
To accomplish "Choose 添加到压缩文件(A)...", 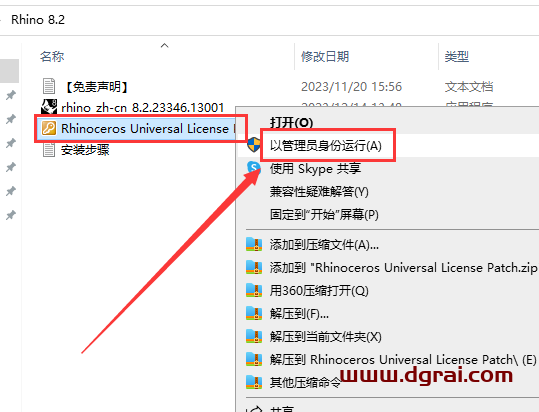I will 324,245.
